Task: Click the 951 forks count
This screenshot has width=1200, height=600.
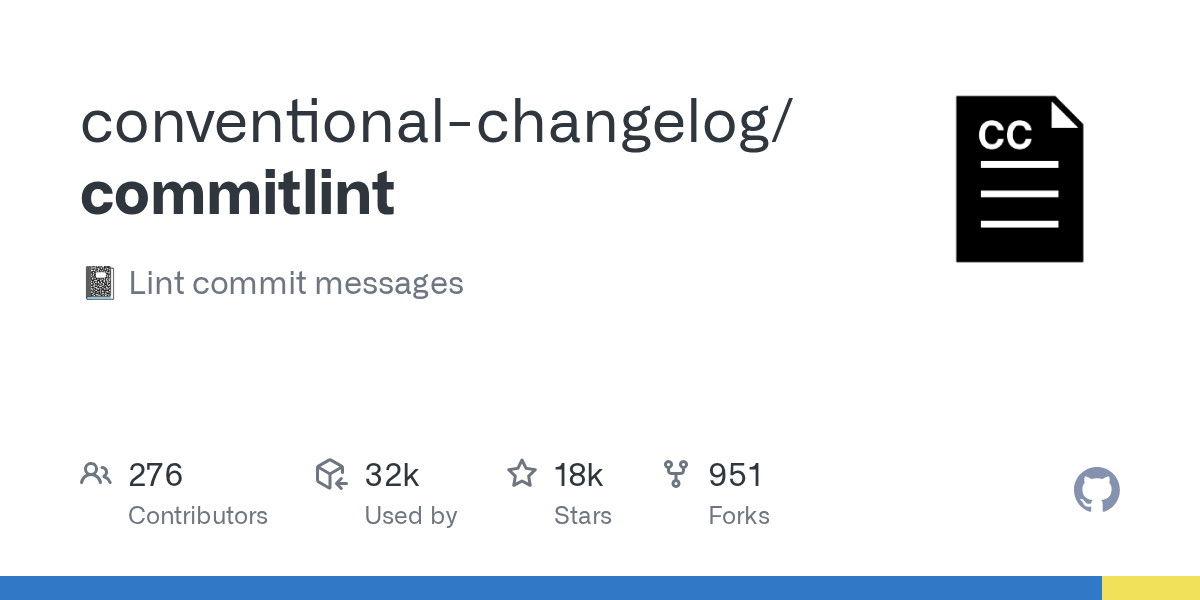Action: point(735,475)
